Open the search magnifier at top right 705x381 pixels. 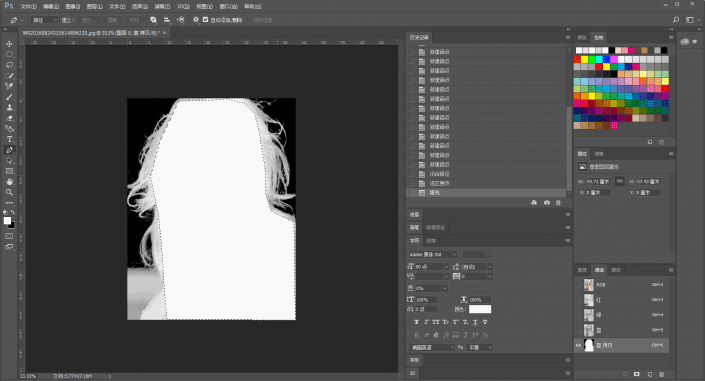click(676, 20)
